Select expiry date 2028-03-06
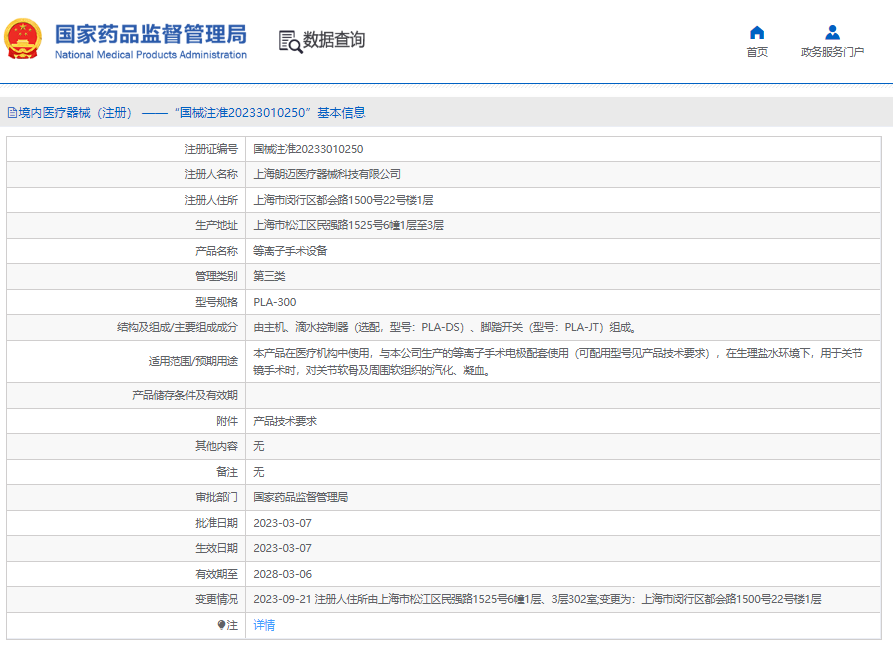893x646 pixels. click(282, 574)
